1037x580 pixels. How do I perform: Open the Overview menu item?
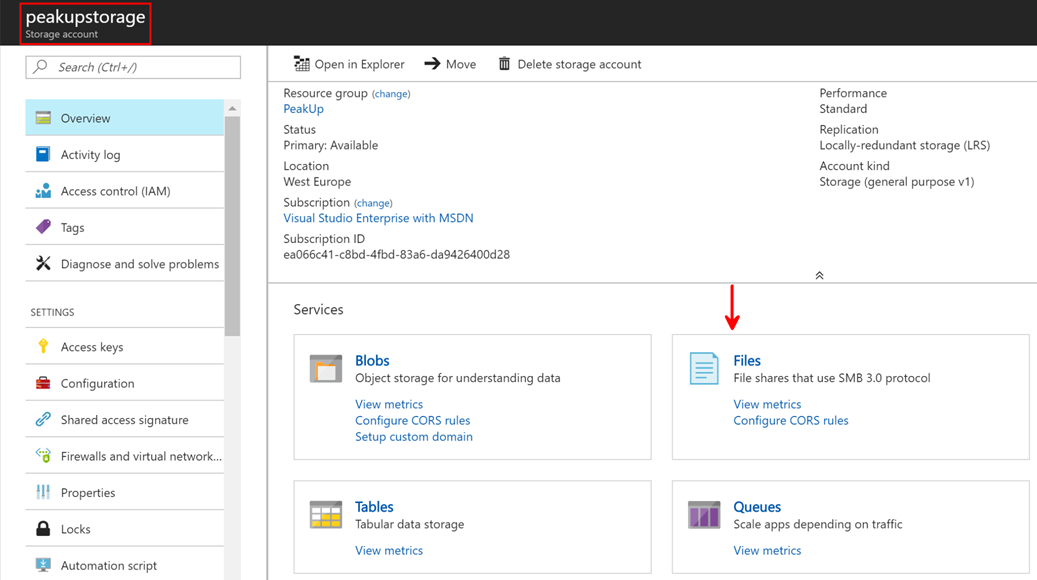coord(124,118)
